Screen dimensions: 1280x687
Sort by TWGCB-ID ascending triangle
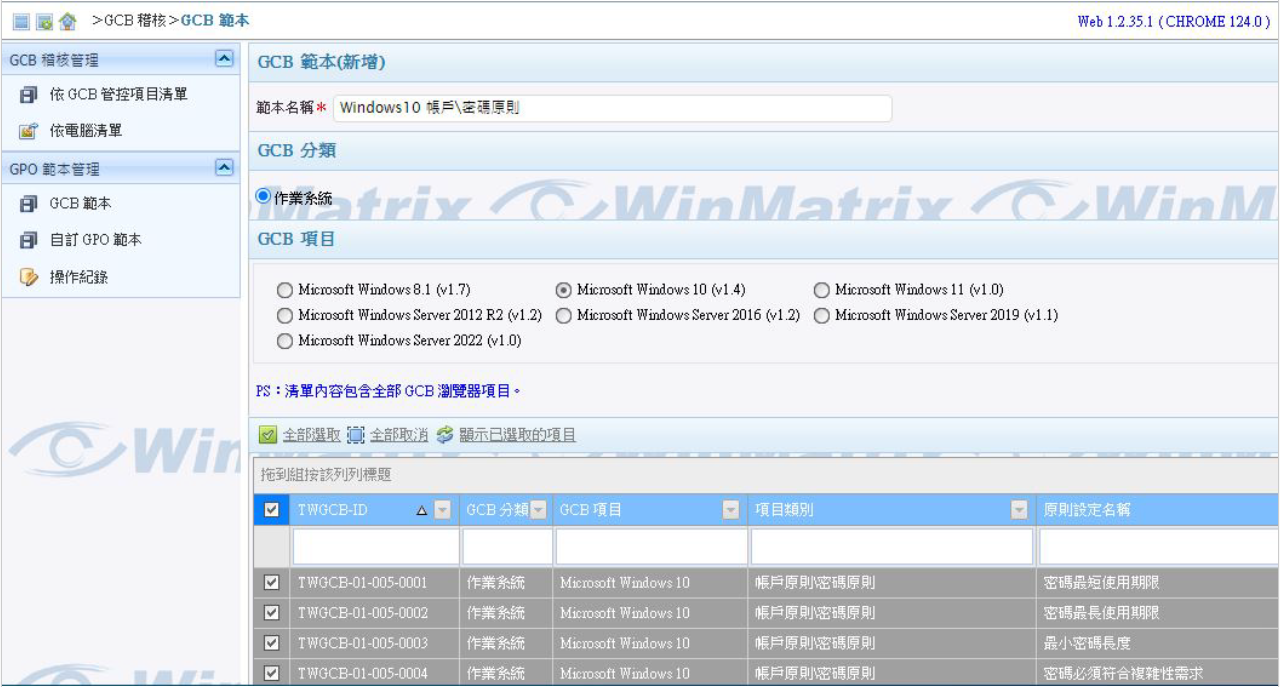(421, 510)
